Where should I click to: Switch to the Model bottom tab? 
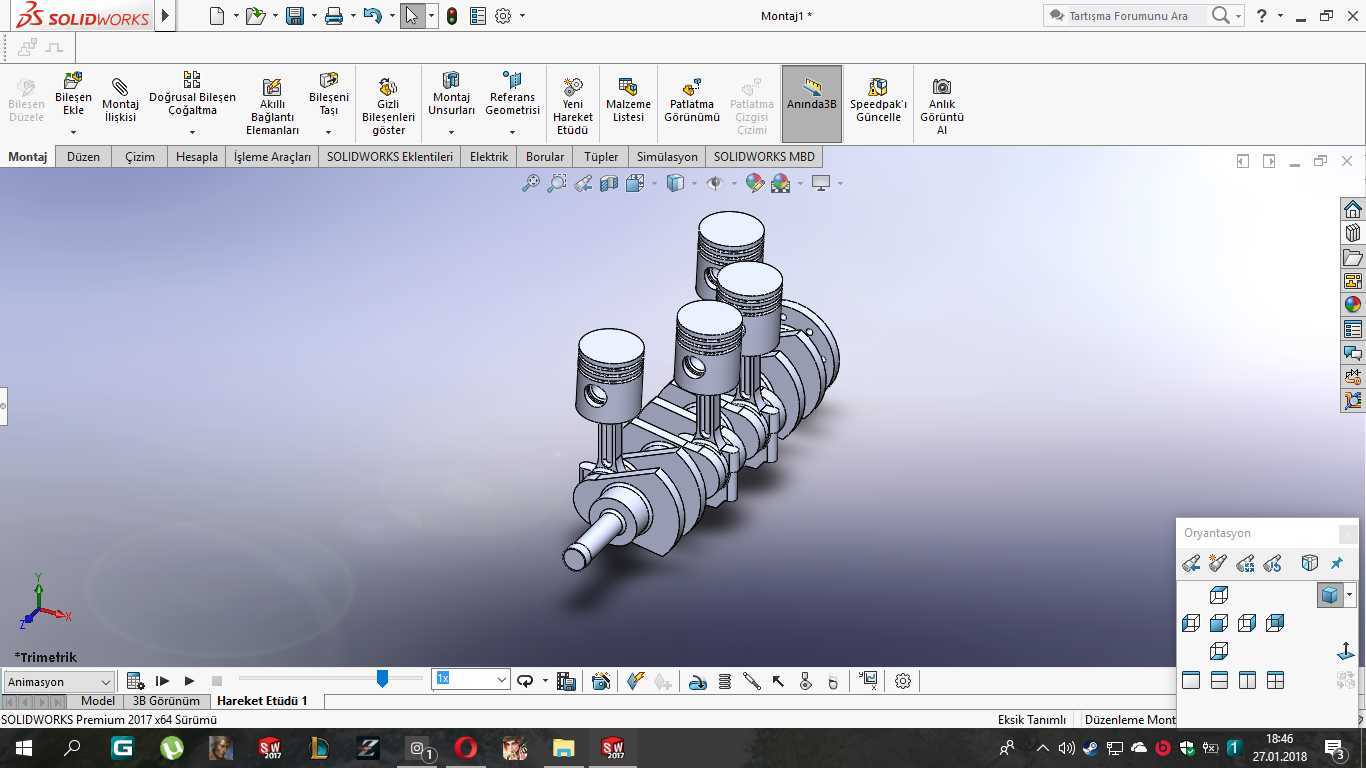98,701
